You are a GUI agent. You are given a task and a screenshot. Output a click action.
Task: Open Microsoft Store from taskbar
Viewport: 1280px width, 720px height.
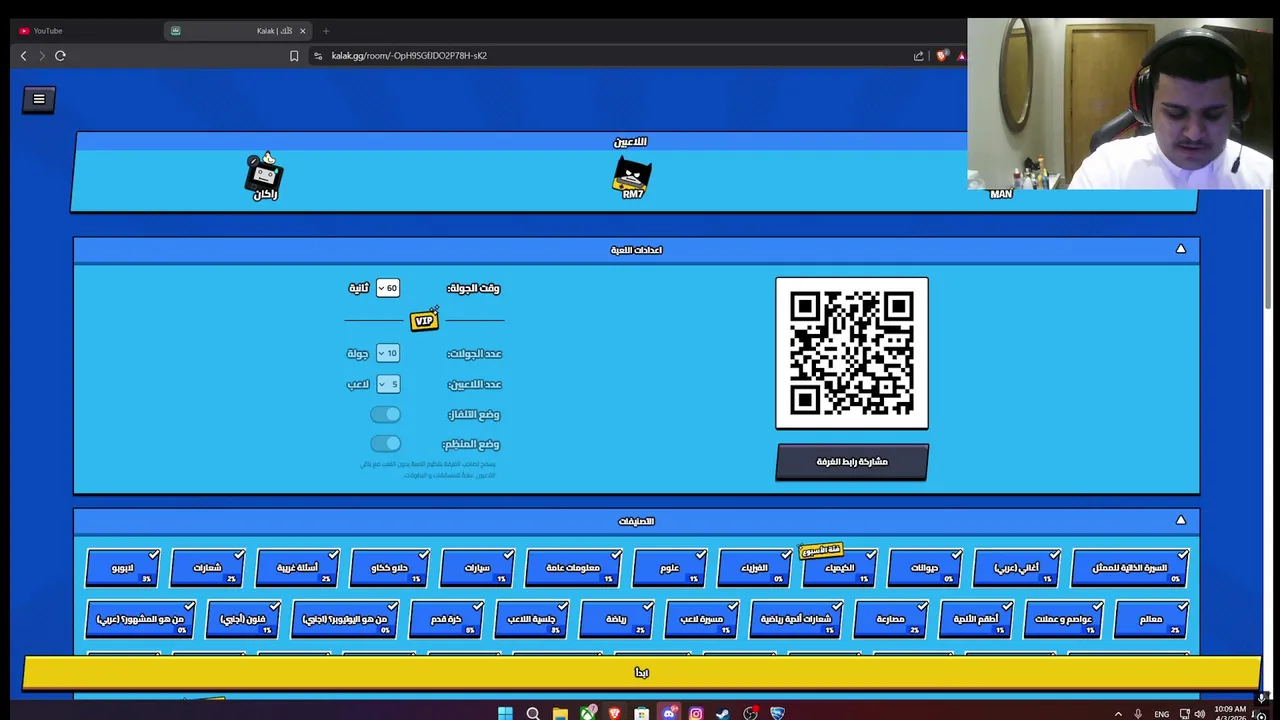(641, 713)
